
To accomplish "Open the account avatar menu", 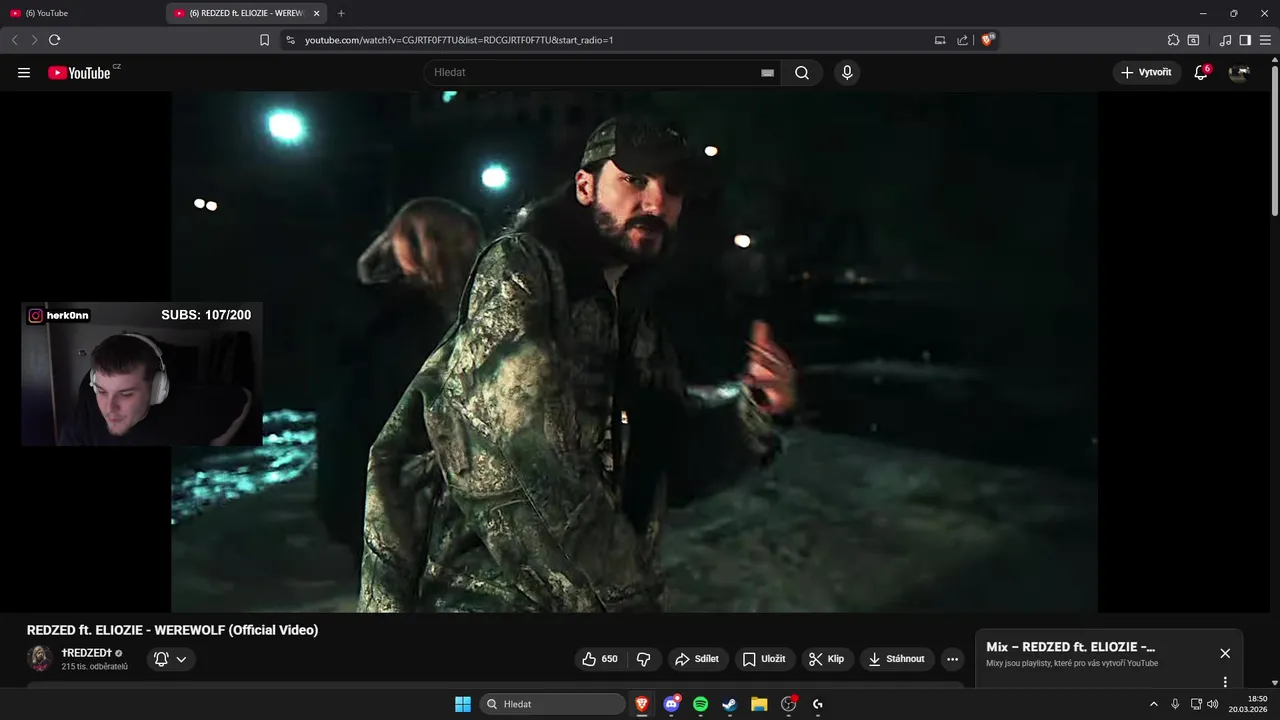I will coord(1239,73).
